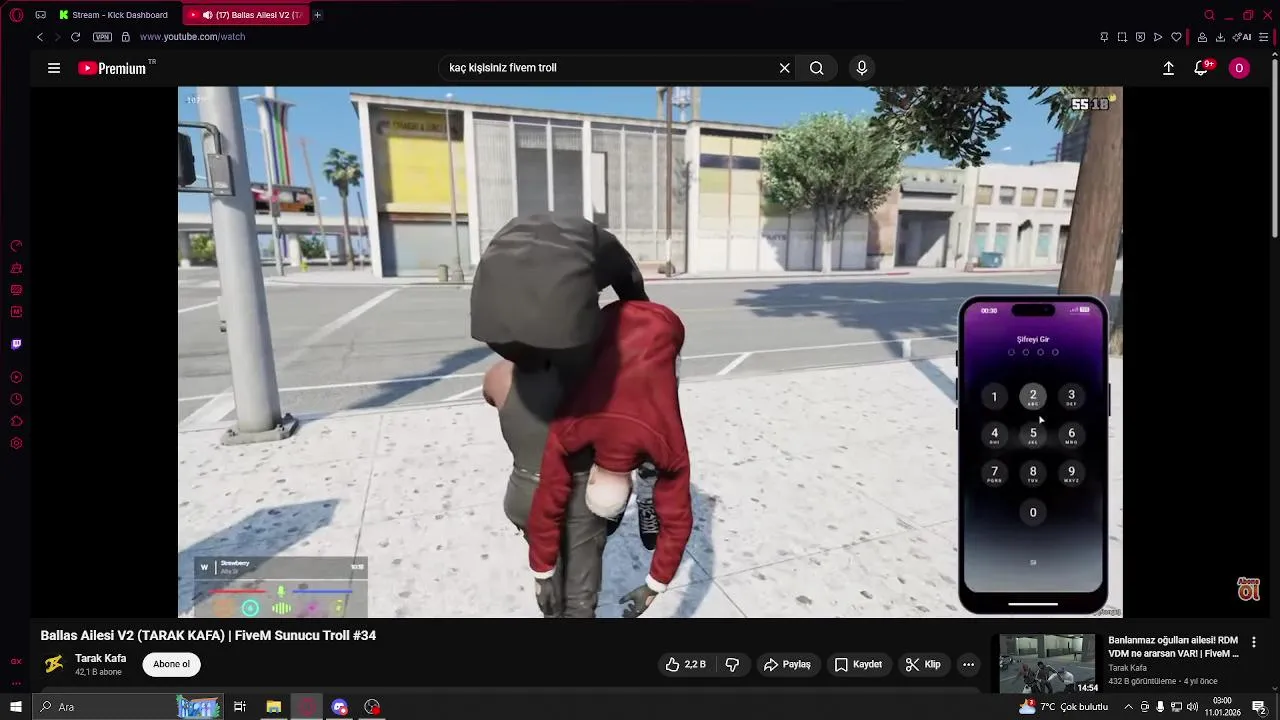Click the Paylaş share button
Screen dimensions: 1280x720
coord(787,664)
